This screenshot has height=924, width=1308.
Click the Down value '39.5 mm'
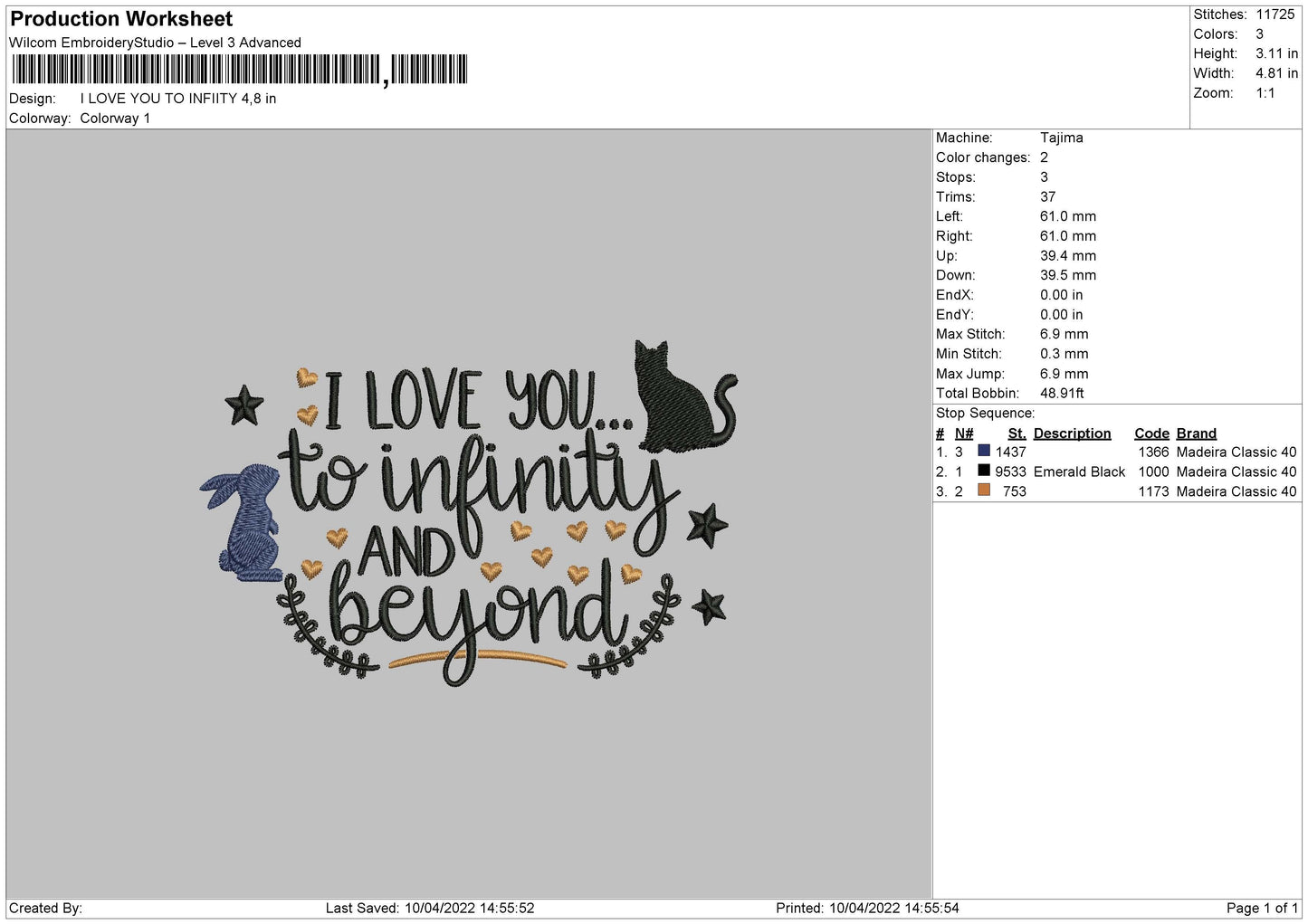coord(1068,275)
